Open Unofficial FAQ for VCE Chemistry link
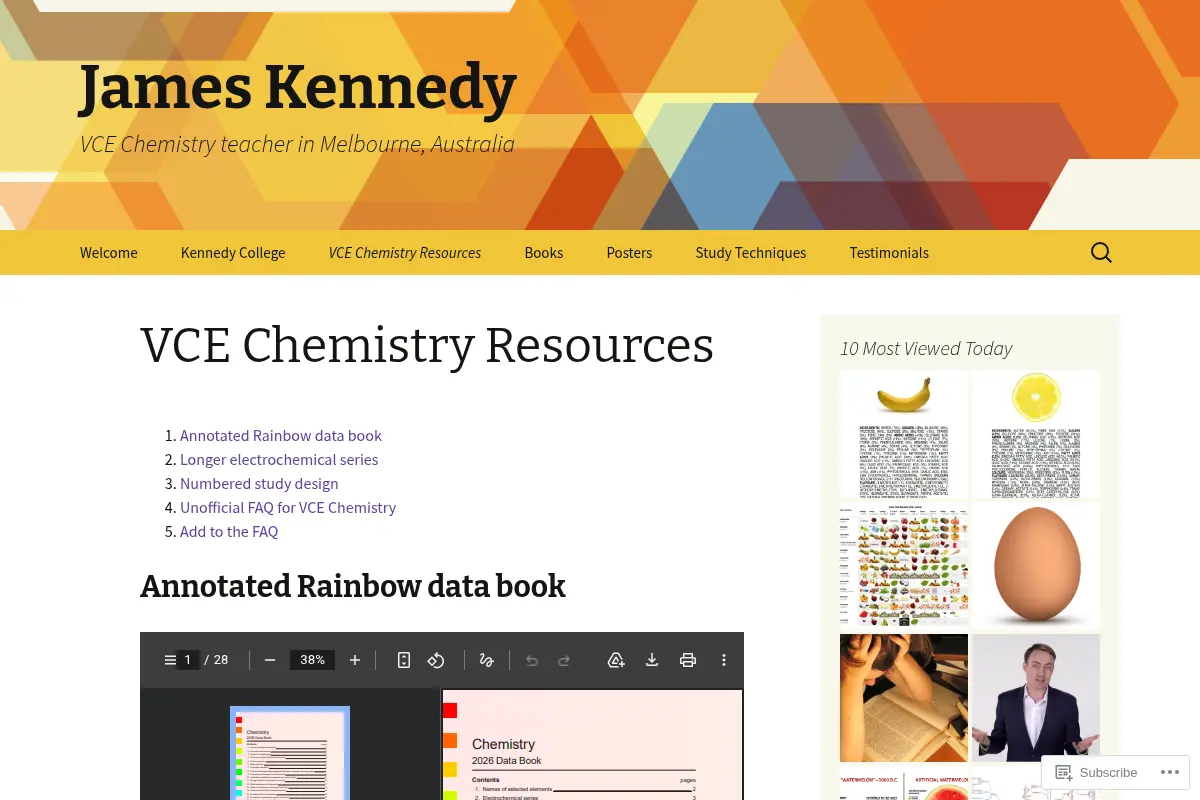Viewport: 1200px width, 800px height. [x=288, y=508]
